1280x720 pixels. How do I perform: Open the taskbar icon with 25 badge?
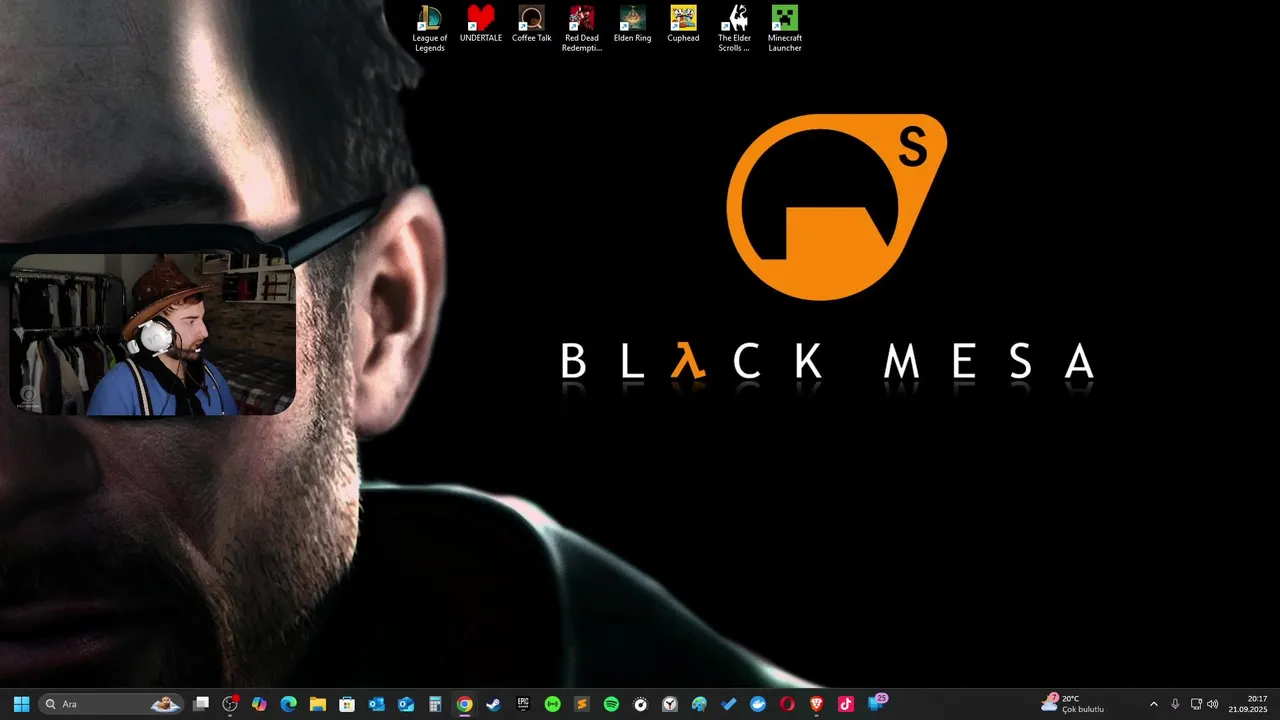click(877, 703)
